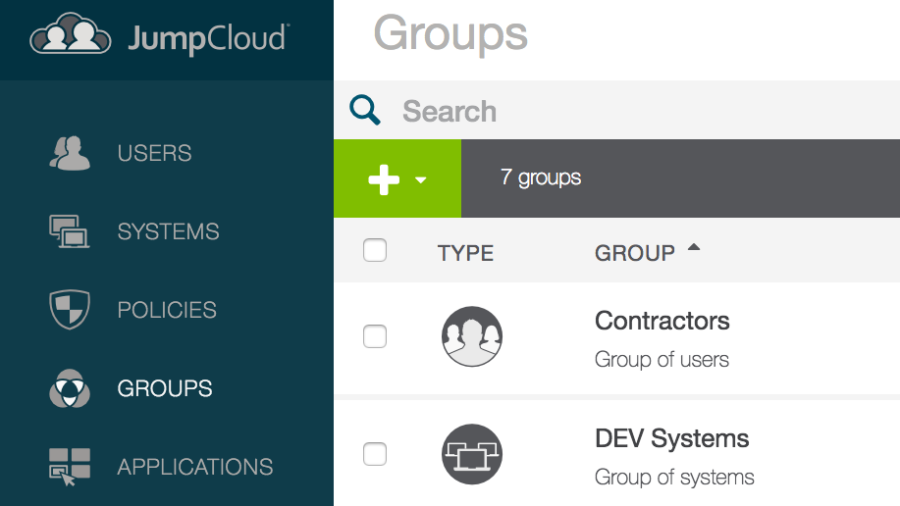
Task: Check the Contractors row checkbox
Action: [375, 336]
